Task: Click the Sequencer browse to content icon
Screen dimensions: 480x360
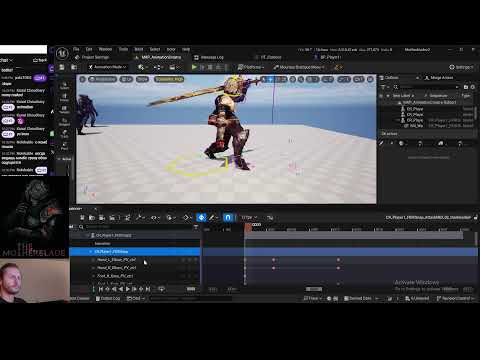Action: point(92,218)
